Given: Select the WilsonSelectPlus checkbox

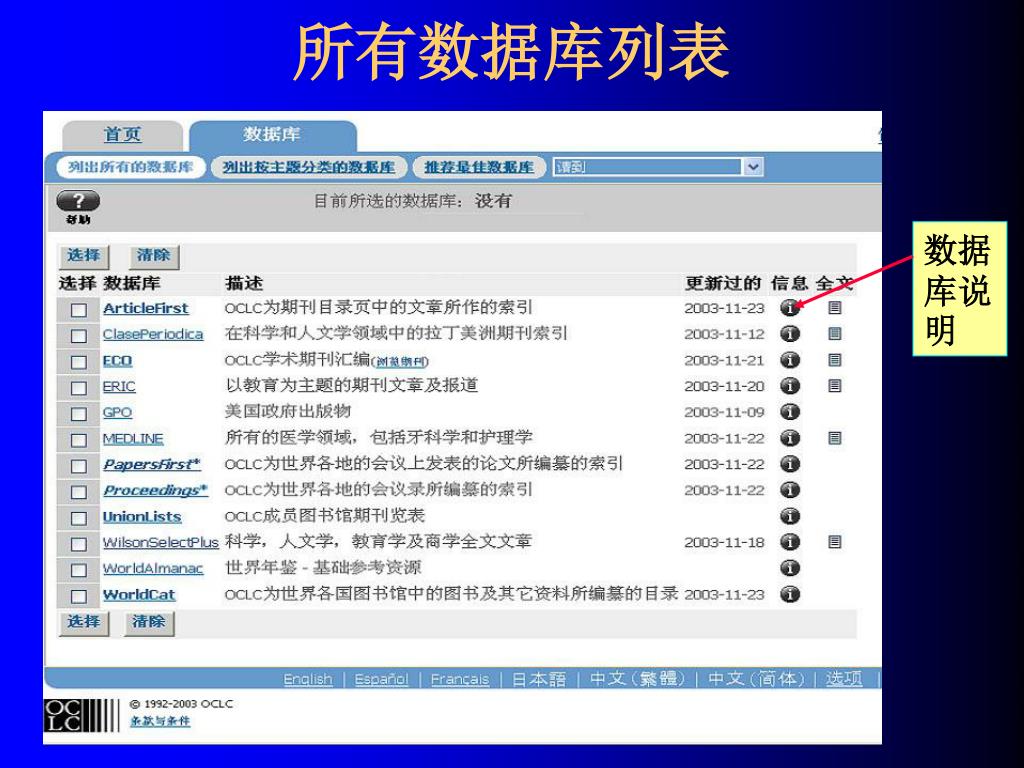Looking at the screenshot, I should (78, 544).
